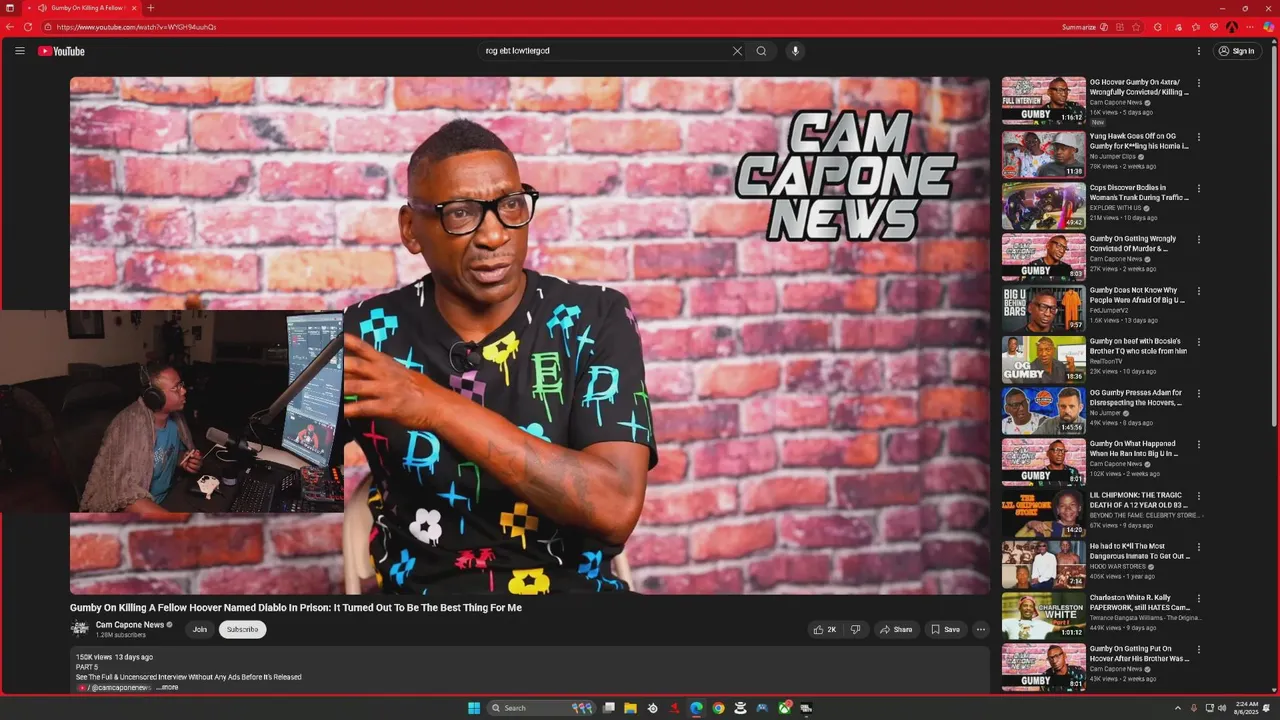Open menu for 'Cops Discover Bodies' video
Viewport: 1280px width, 720px height.
coord(1199,188)
